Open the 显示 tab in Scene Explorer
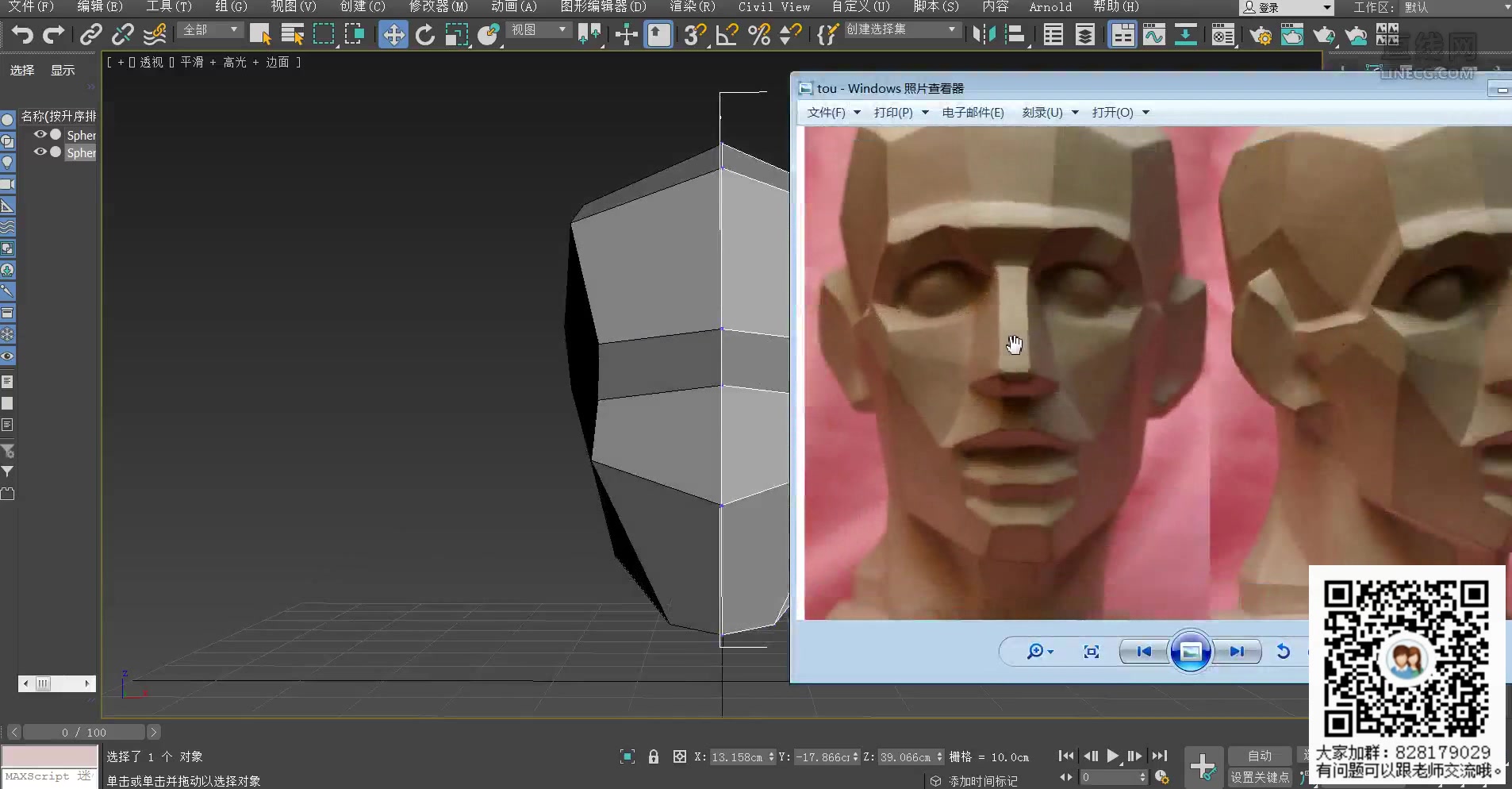Viewport: 1512px width, 789px height. point(63,71)
